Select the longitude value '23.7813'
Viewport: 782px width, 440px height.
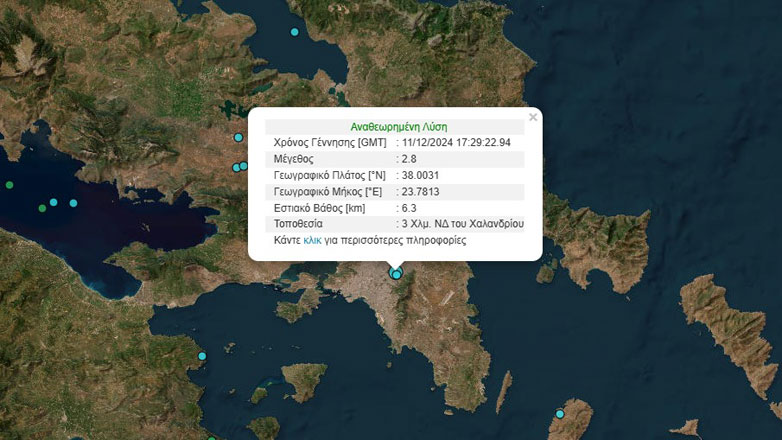point(420,192)
